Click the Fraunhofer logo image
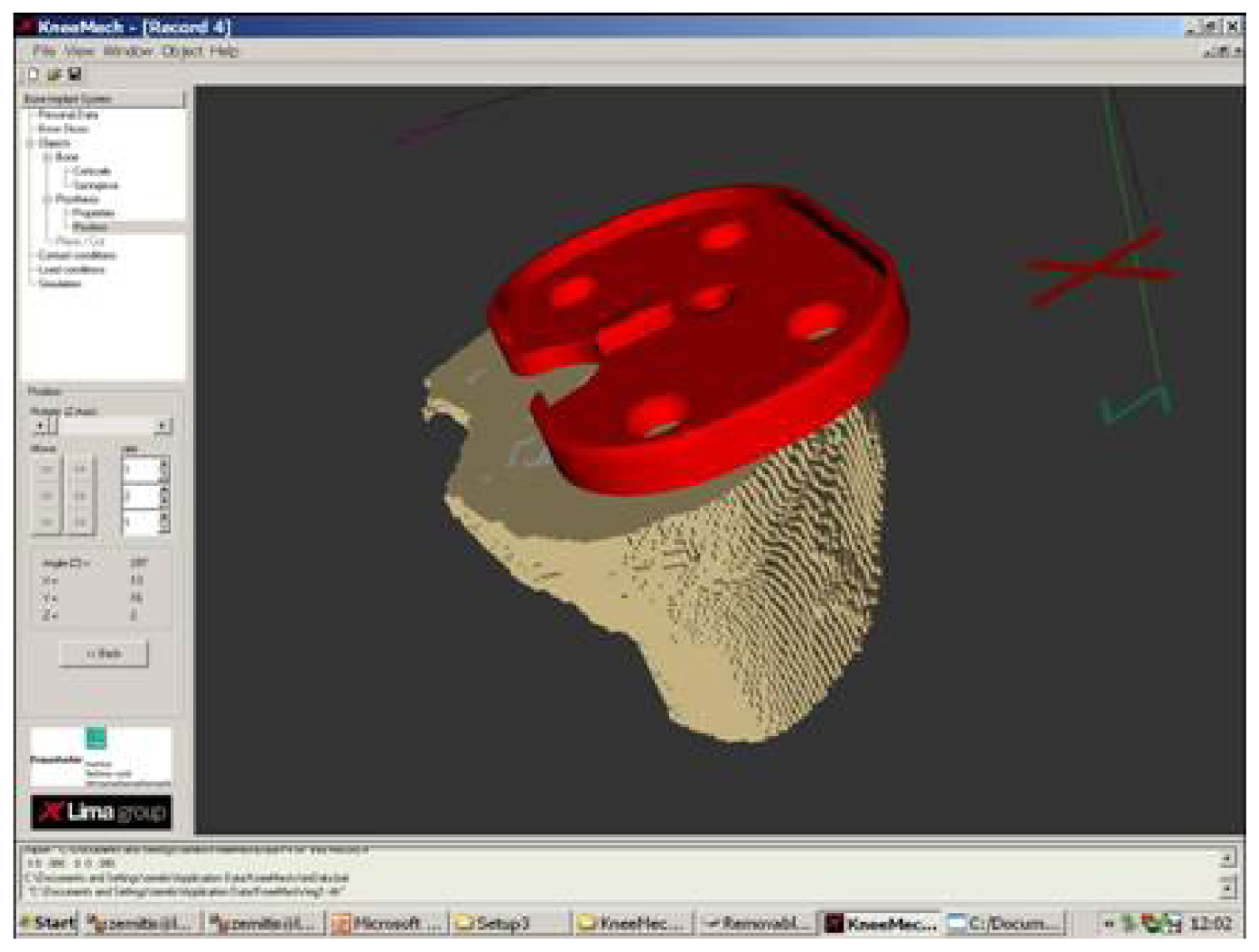 101,757
